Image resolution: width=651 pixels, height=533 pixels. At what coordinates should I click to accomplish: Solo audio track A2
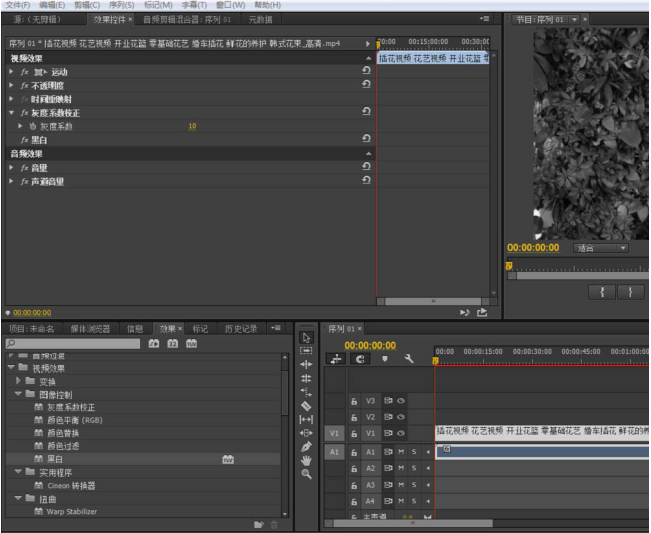click(x=414, y=468)
